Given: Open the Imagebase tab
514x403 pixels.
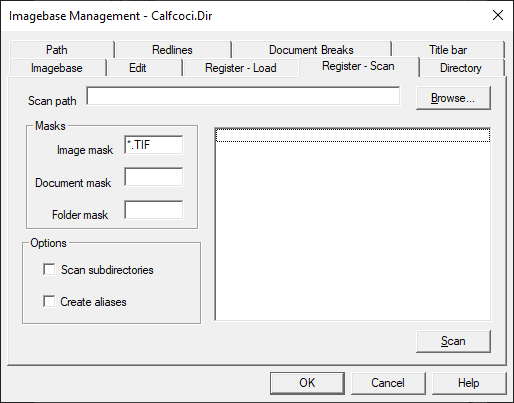Looking at the screenshot, I should (x=58, y=68).
